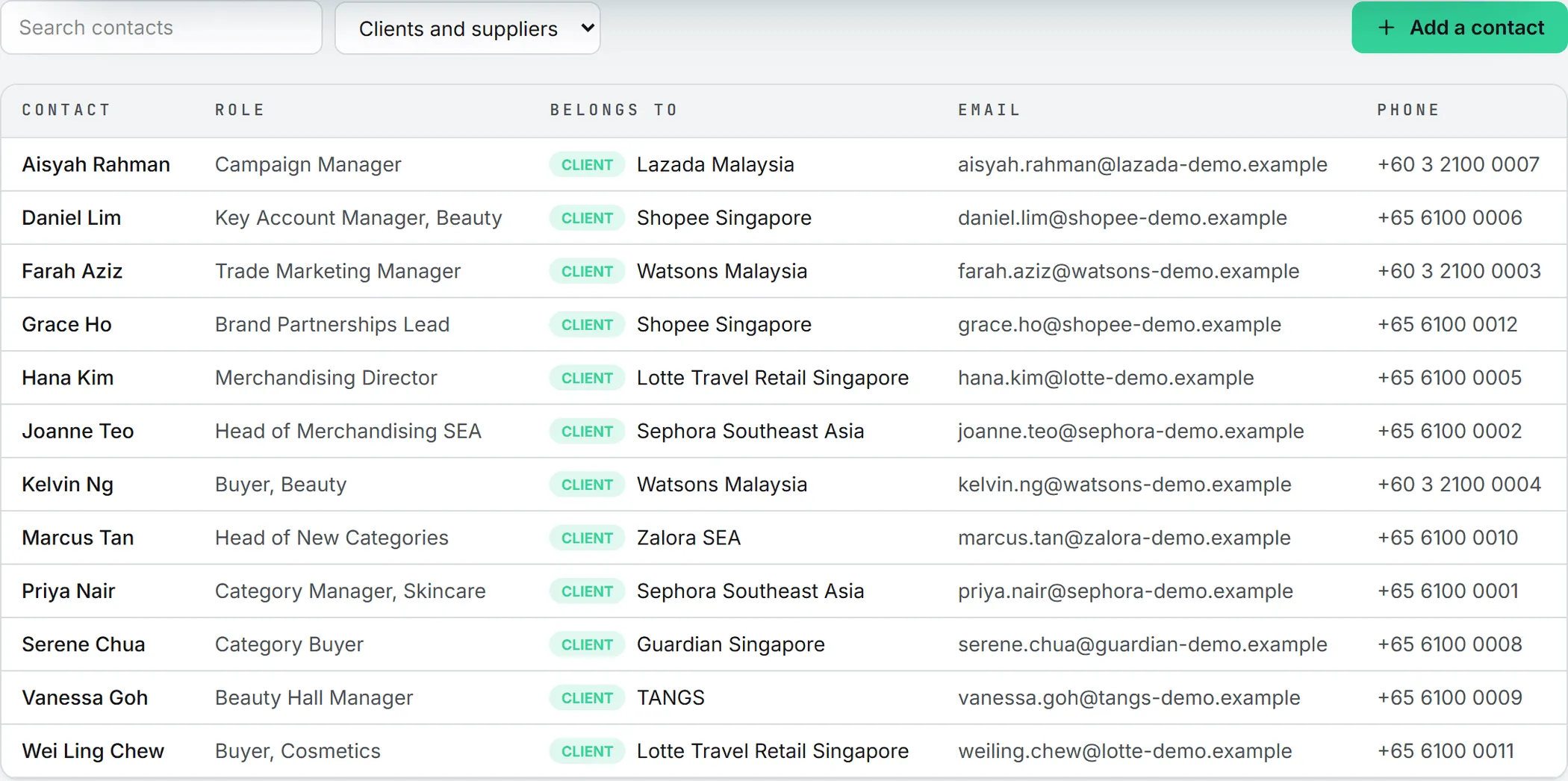
Task: Click the CLIENT badge in Marcus Tan's row
Action: pos(587,538)
